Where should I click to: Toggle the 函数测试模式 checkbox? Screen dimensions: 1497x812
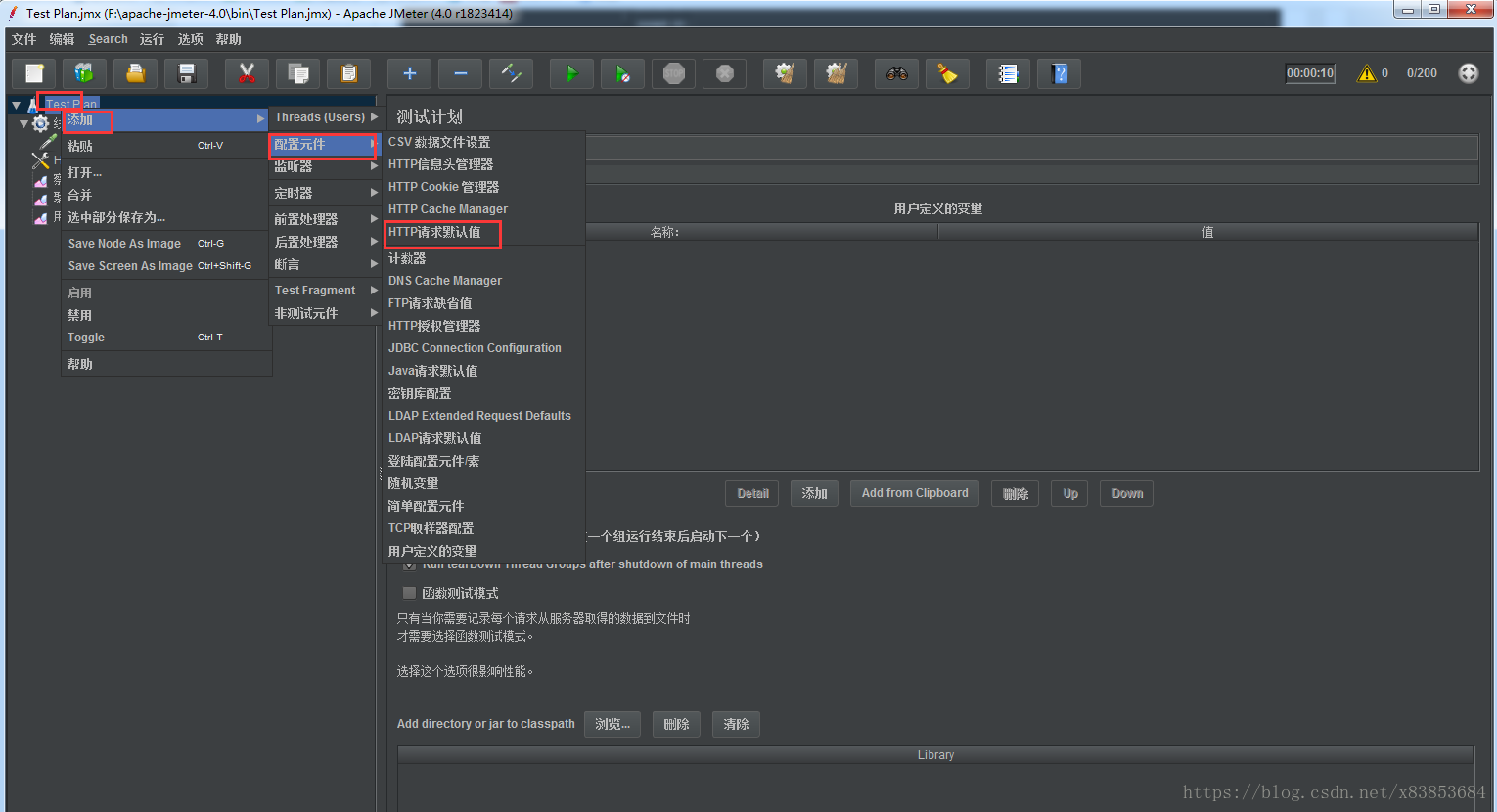click(409, 593)
